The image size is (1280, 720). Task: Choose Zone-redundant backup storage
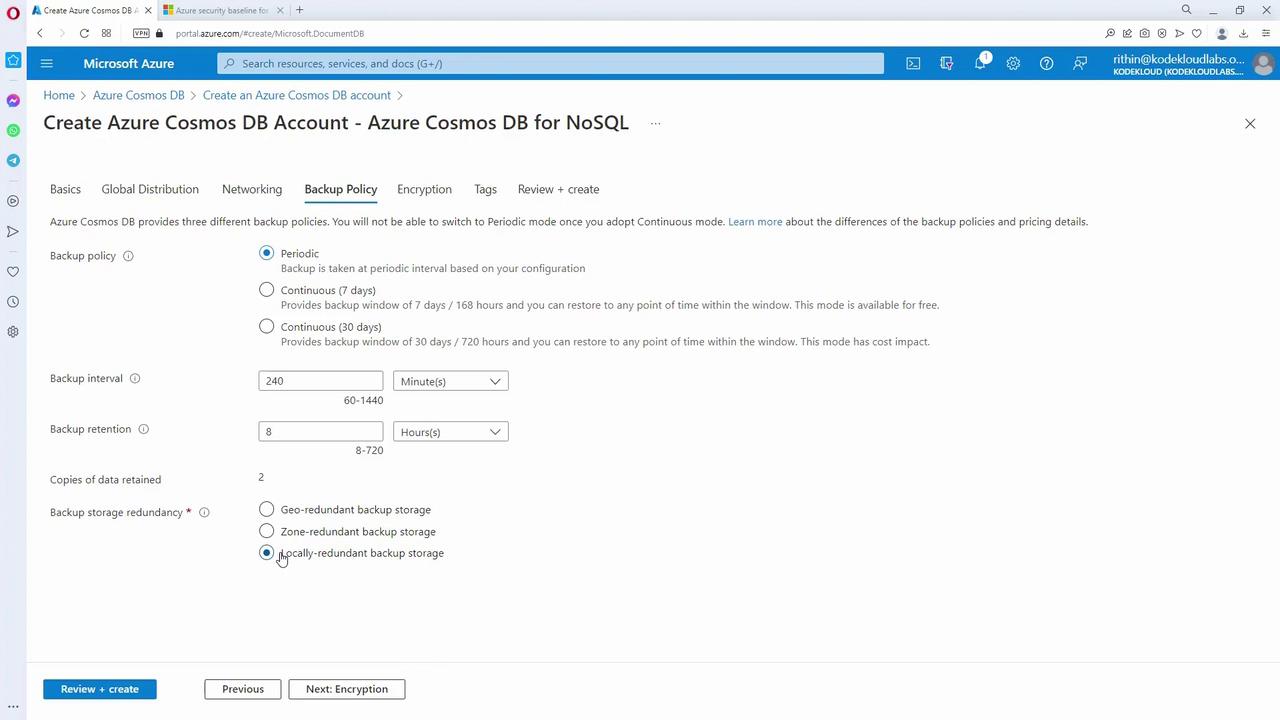[266, 531]
